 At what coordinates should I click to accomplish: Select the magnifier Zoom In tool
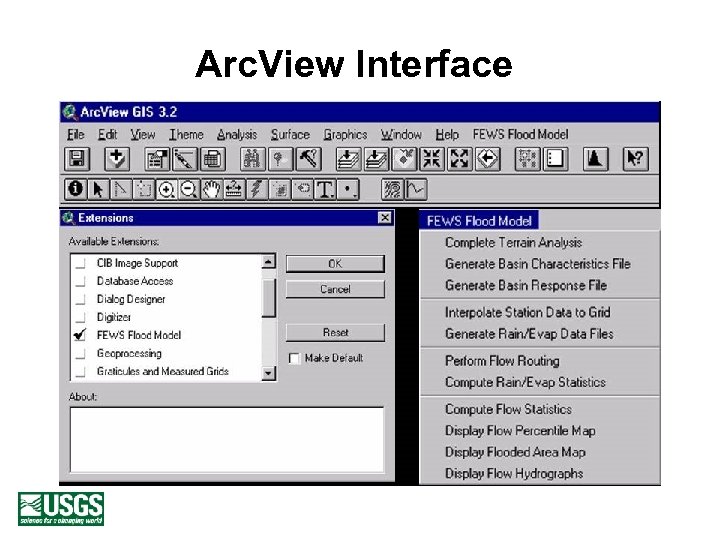166,189
